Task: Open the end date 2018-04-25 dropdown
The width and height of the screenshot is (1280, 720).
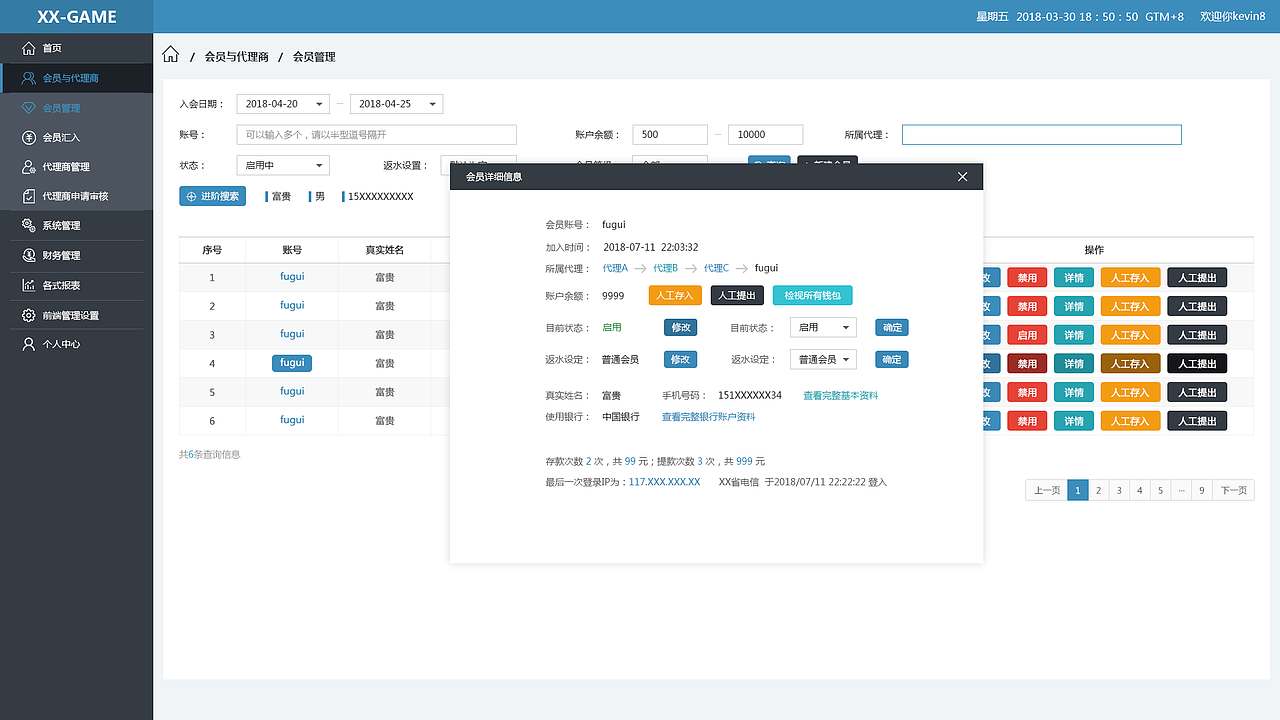Action: pyautogui.click(x=396, y=104)
